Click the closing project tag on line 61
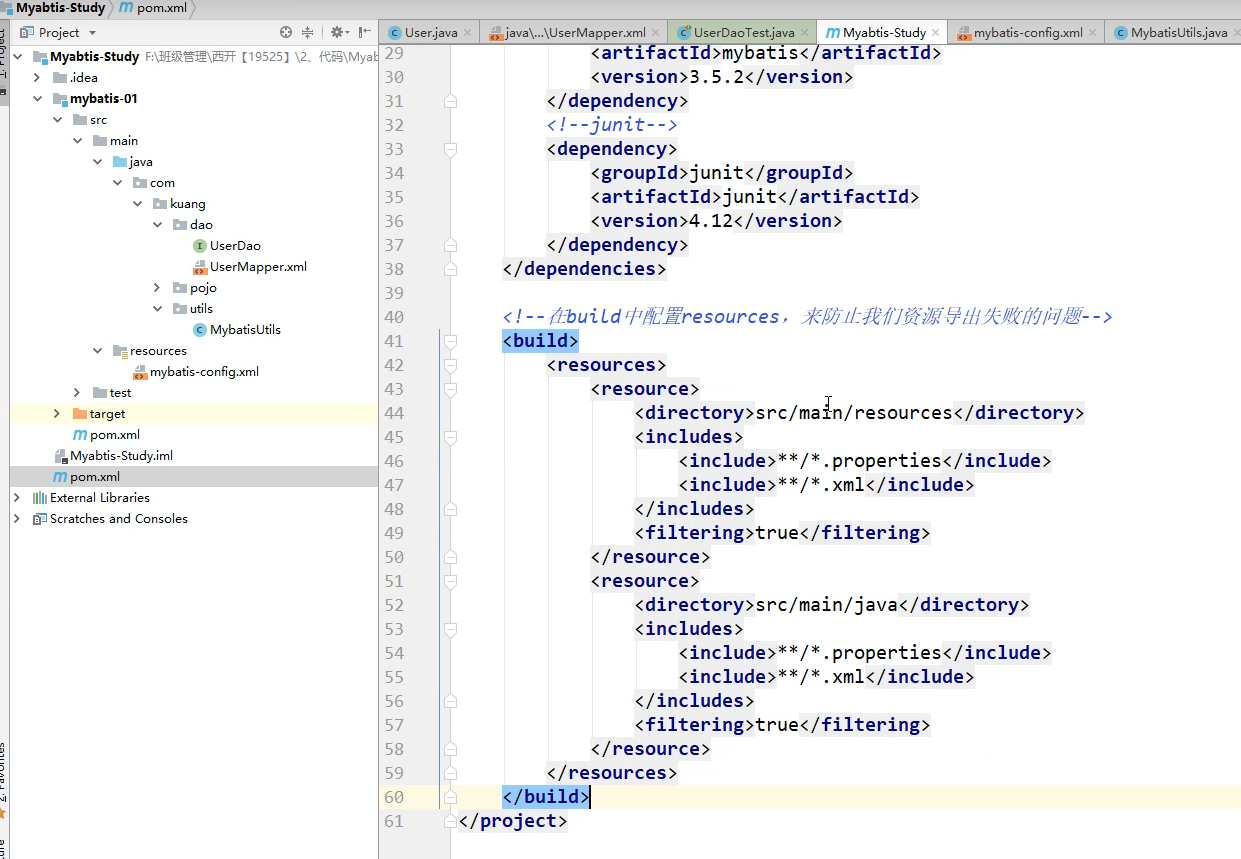Image resolution: width=1241 pixels, height=859 pixels. pos(512,821)
